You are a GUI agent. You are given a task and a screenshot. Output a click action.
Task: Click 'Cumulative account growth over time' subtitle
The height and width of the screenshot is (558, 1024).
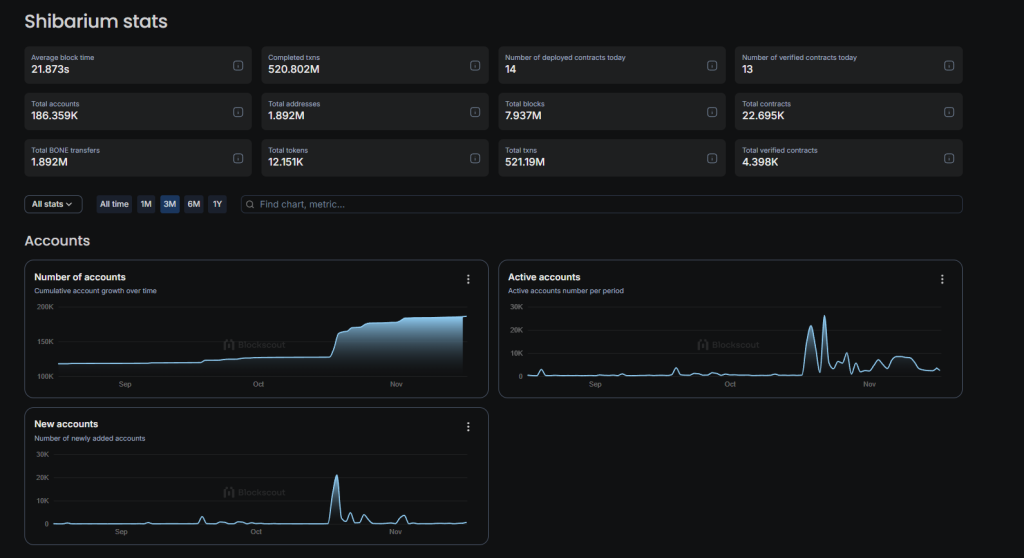coord(95,291)
